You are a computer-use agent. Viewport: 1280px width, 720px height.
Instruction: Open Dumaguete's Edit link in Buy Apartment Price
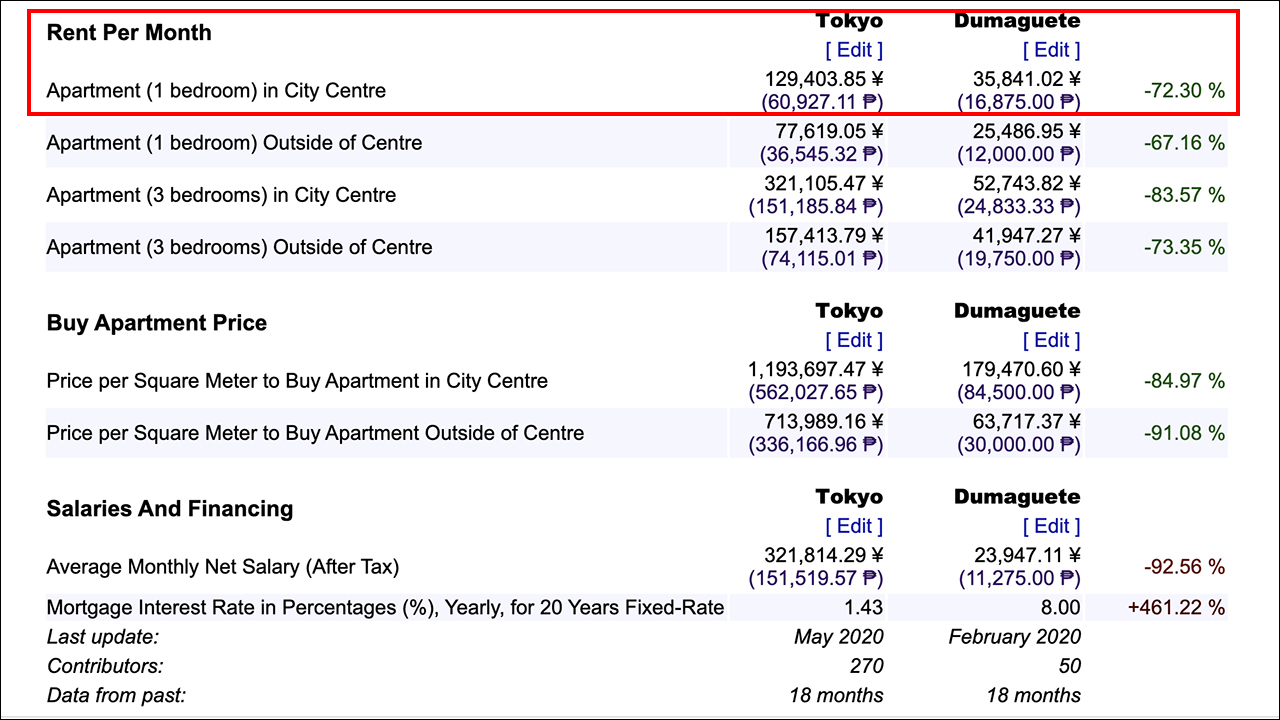(x=1051, y=340)
